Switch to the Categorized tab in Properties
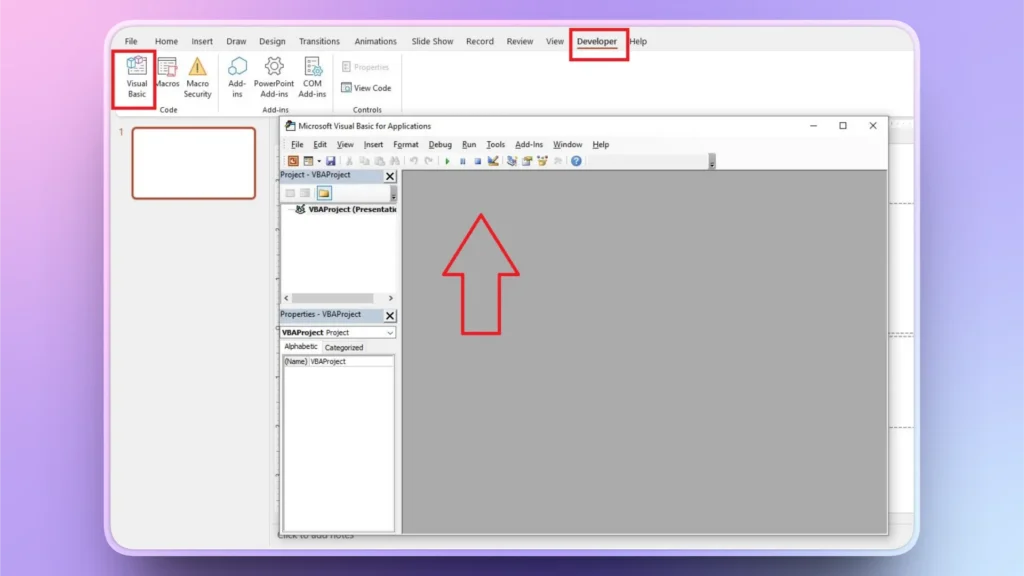 pos(345,347)
